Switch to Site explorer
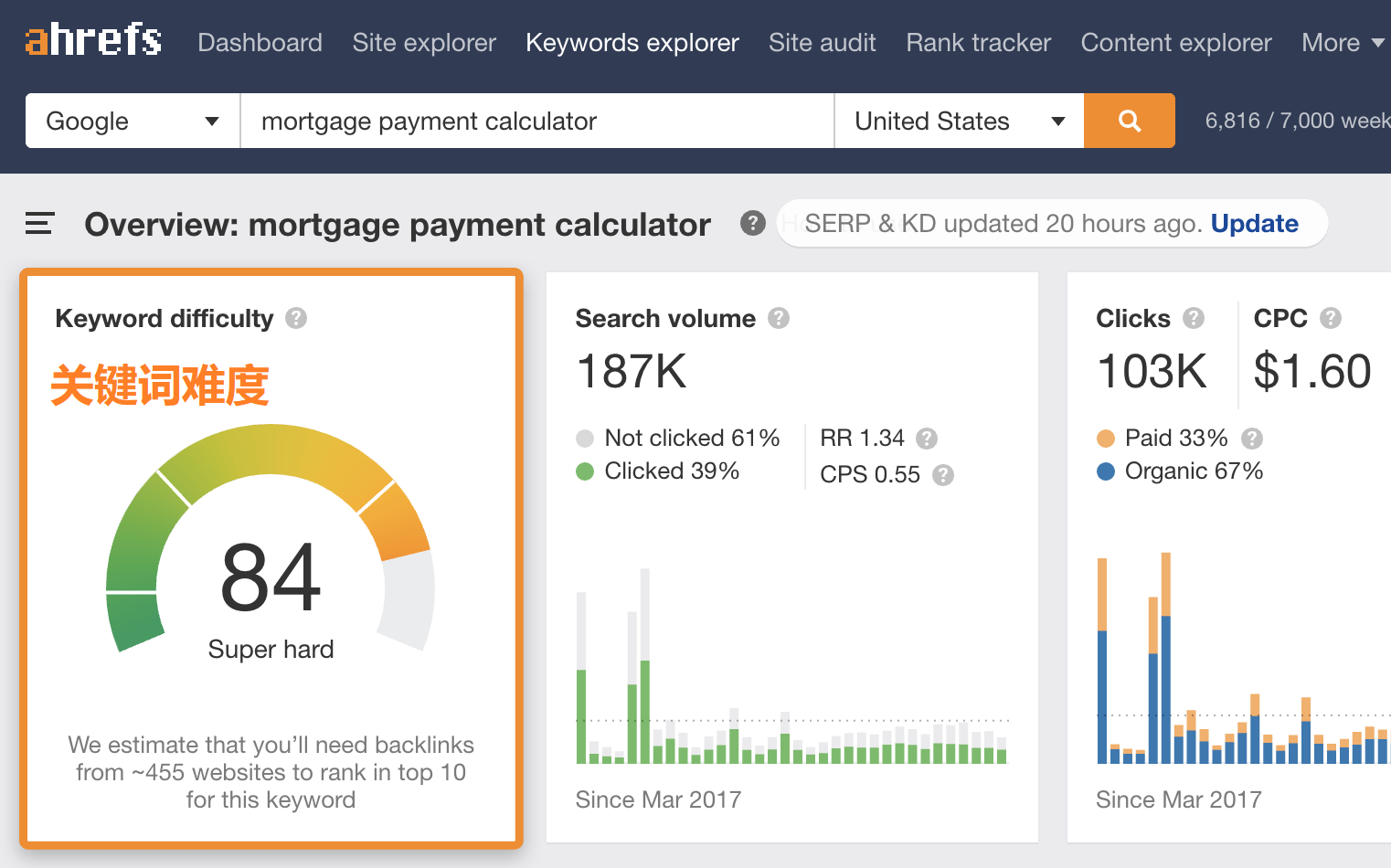Image resolution: width=1391 pixels, height=868 pixels. [x=424, y=42]
